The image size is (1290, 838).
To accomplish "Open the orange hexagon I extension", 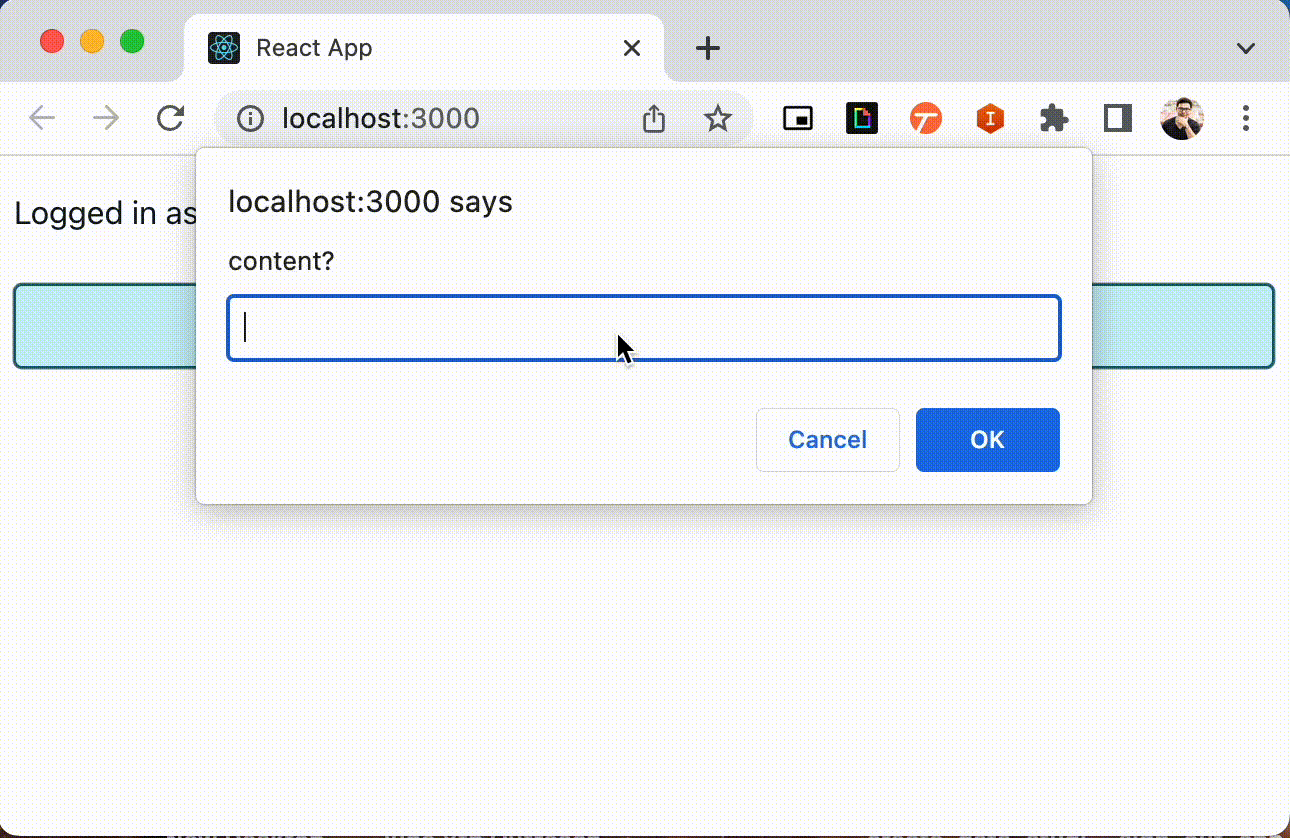I will pos(989,118).
